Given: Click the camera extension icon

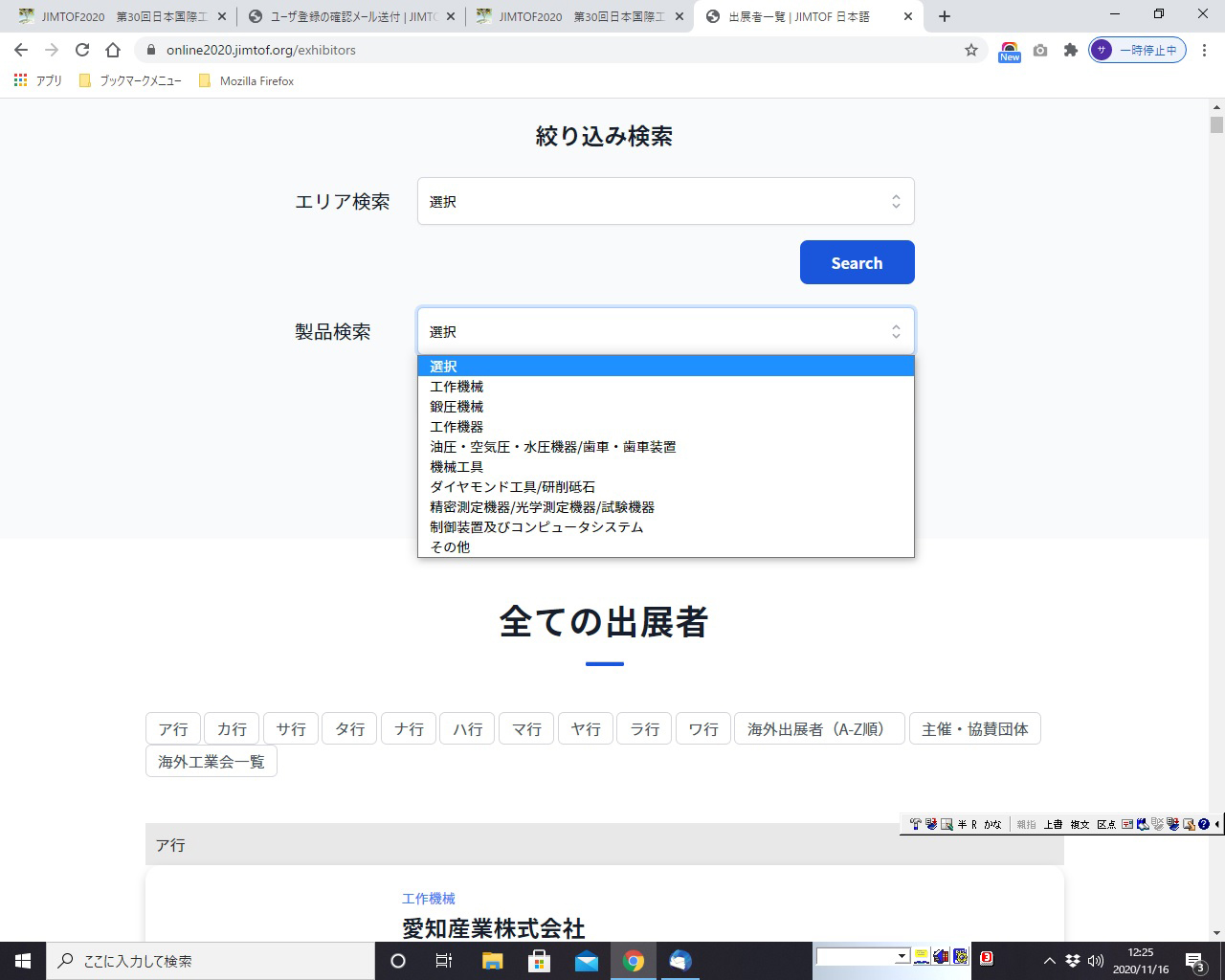Looking at the screenshot, I should tap(1040, 50).
